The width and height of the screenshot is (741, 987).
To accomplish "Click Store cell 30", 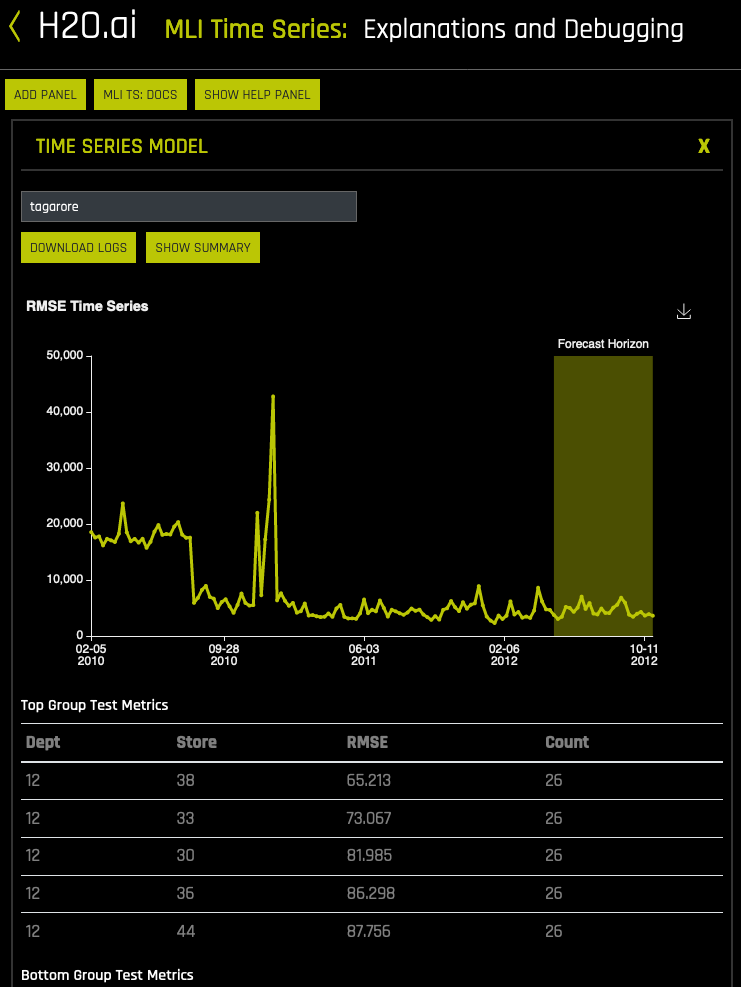I will (186, 855).
